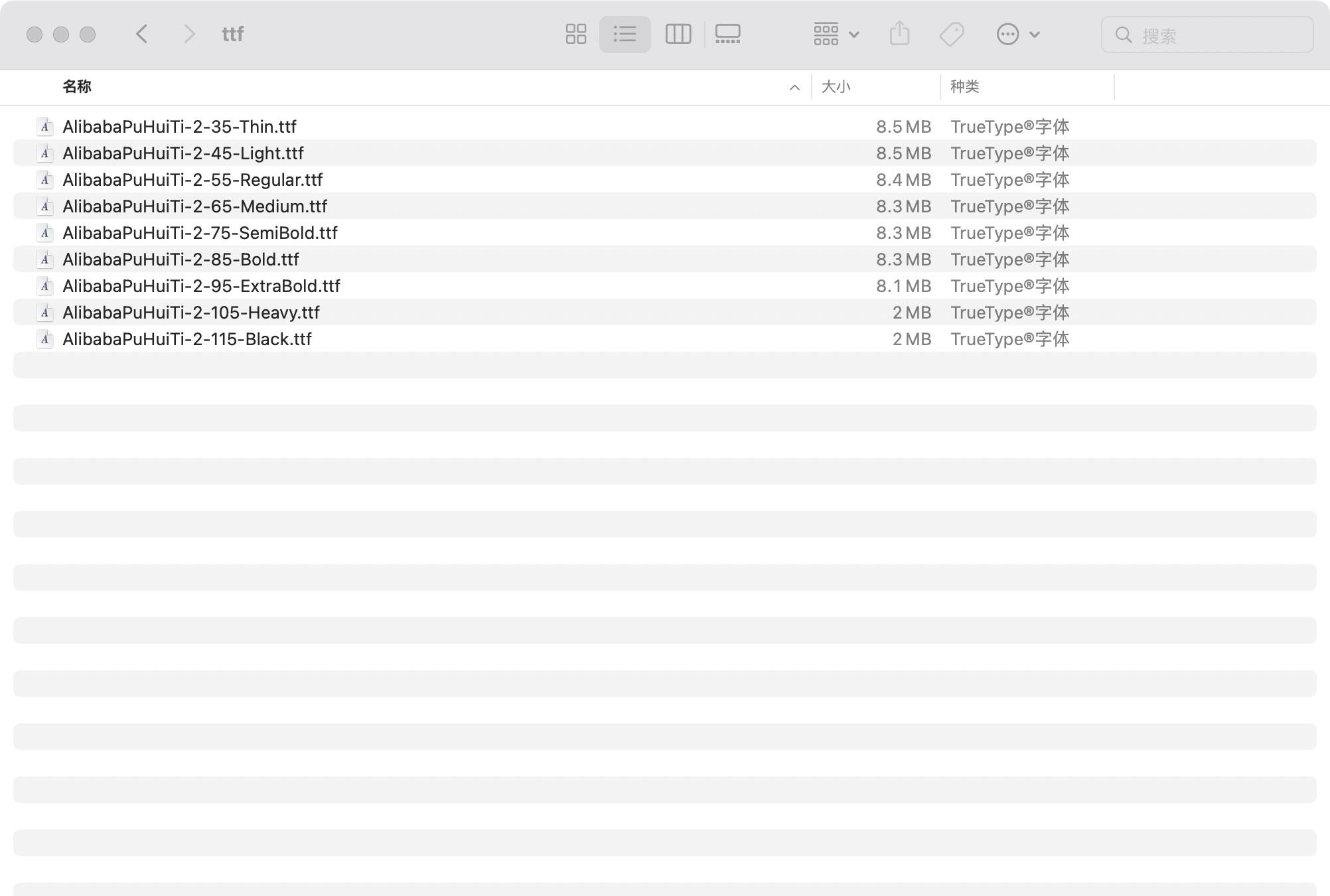Sort by 大小 column header
The width and height of the screenshot is (1330, 896).
coord(836,86)
